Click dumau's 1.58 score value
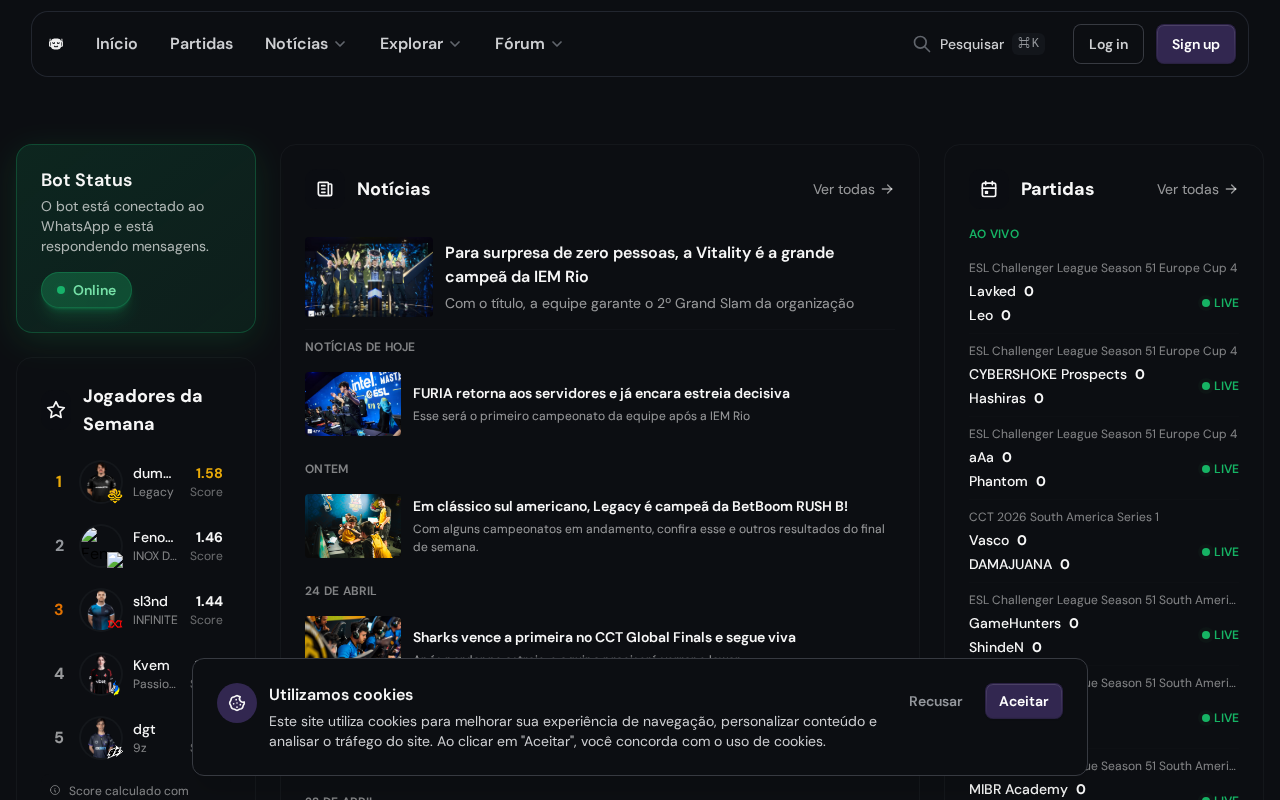Screen dimensions: 1280x800 209,473
